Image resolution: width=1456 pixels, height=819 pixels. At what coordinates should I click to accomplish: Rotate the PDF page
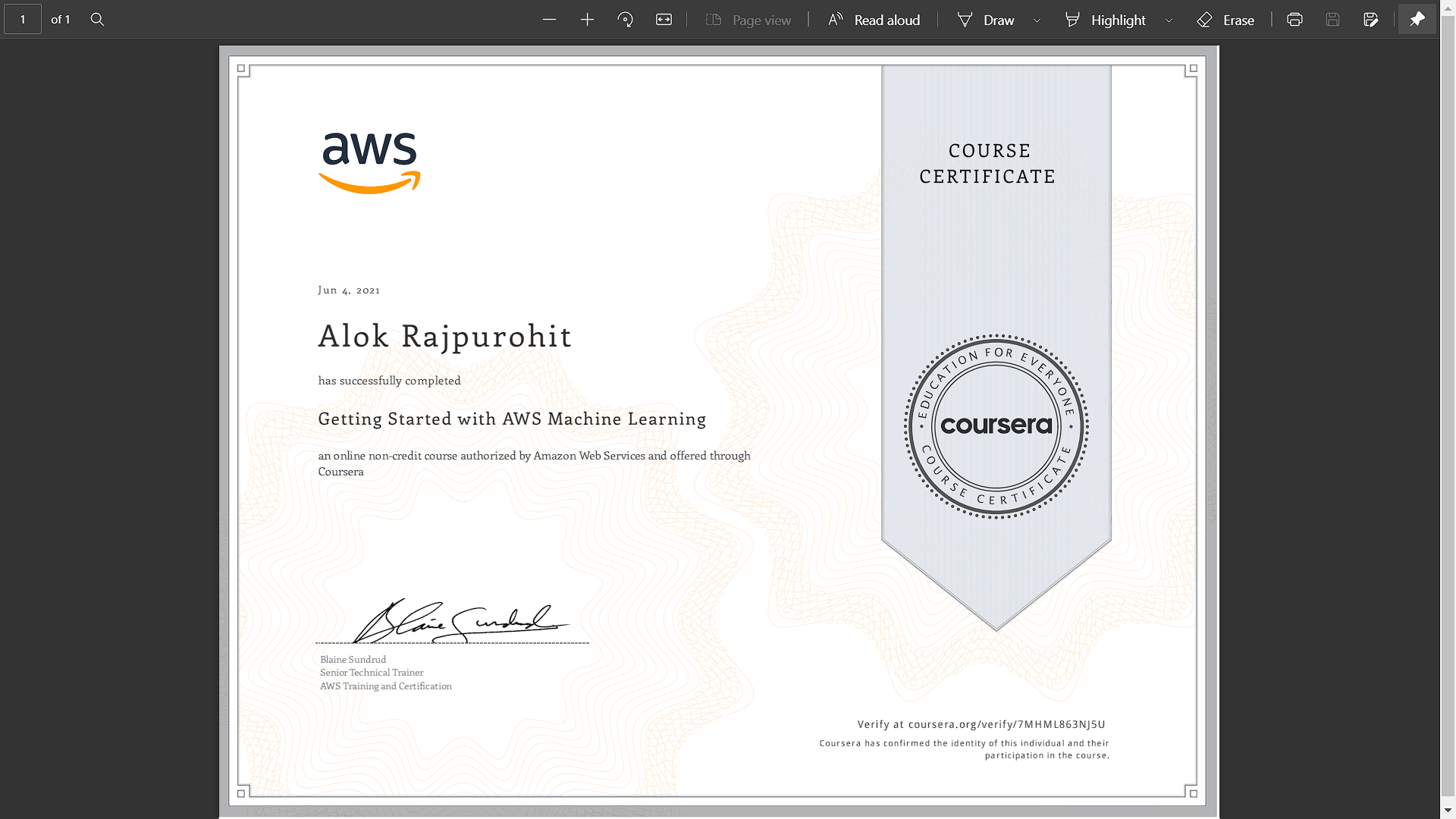(x=626, y=20)
